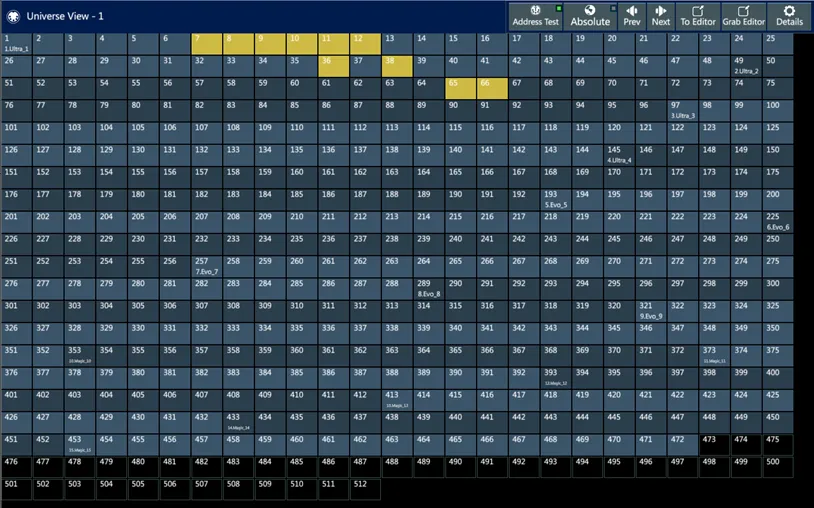Select address cell 97 labeled 3.Ultra_3
This screenshot has width=814, height=508.
pyautogui.click(x=683, y=111)
